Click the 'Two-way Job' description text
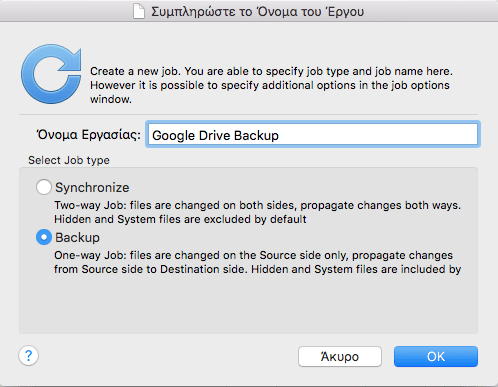The image size is (498, 387). click(x=257, y=212)
